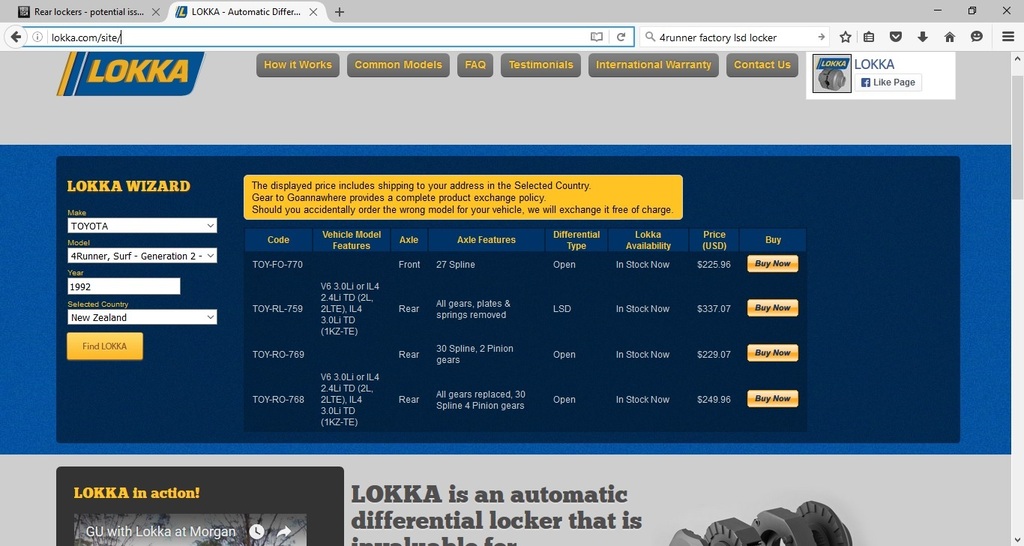This screenshot has height=546, width=1024.
Task: Click the LSD differential type cell
Action: (562, 309)
